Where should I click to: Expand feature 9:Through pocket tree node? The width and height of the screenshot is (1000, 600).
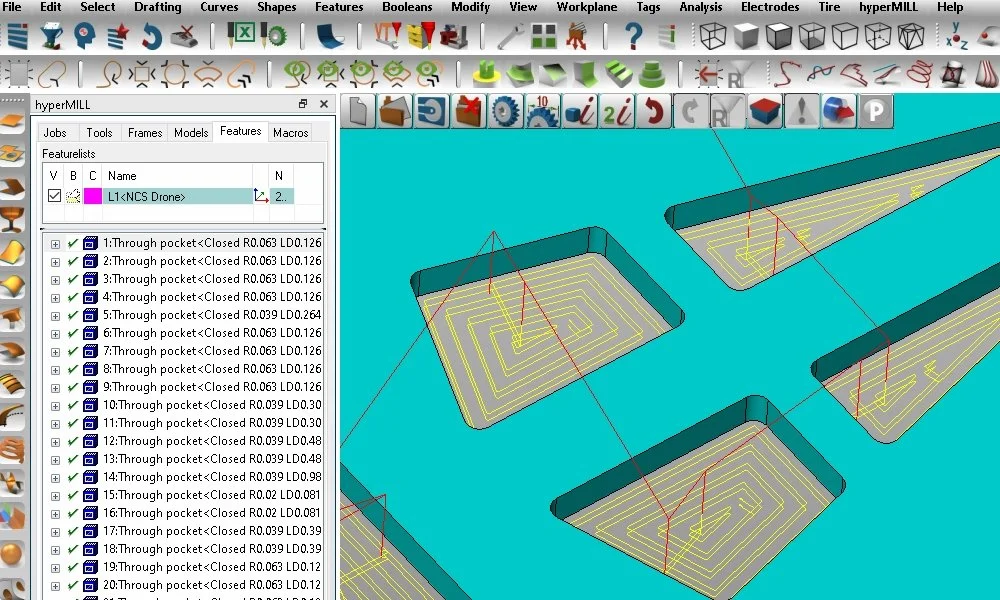(55, 388)
